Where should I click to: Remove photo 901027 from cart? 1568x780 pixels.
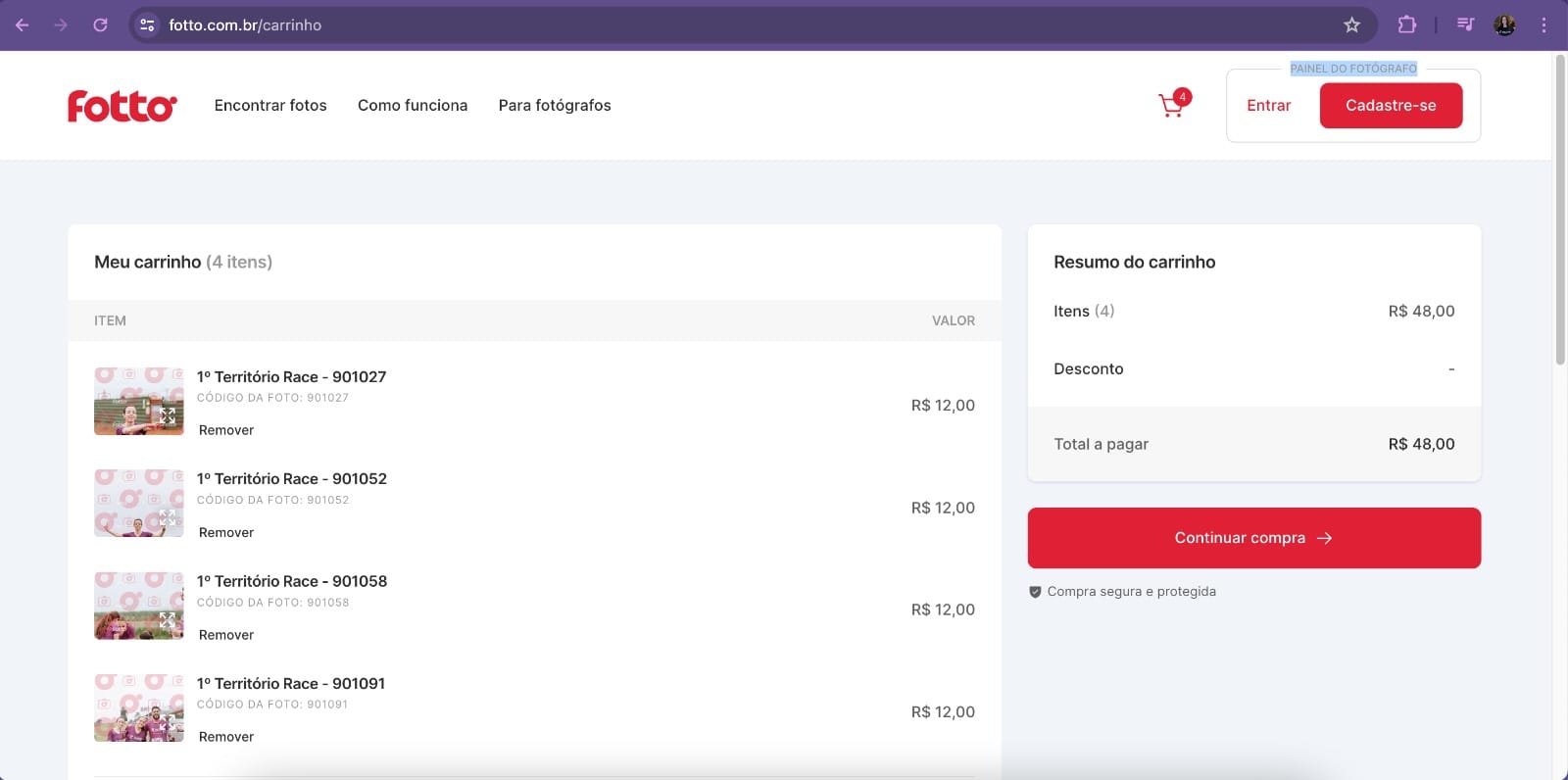(226, 430)
